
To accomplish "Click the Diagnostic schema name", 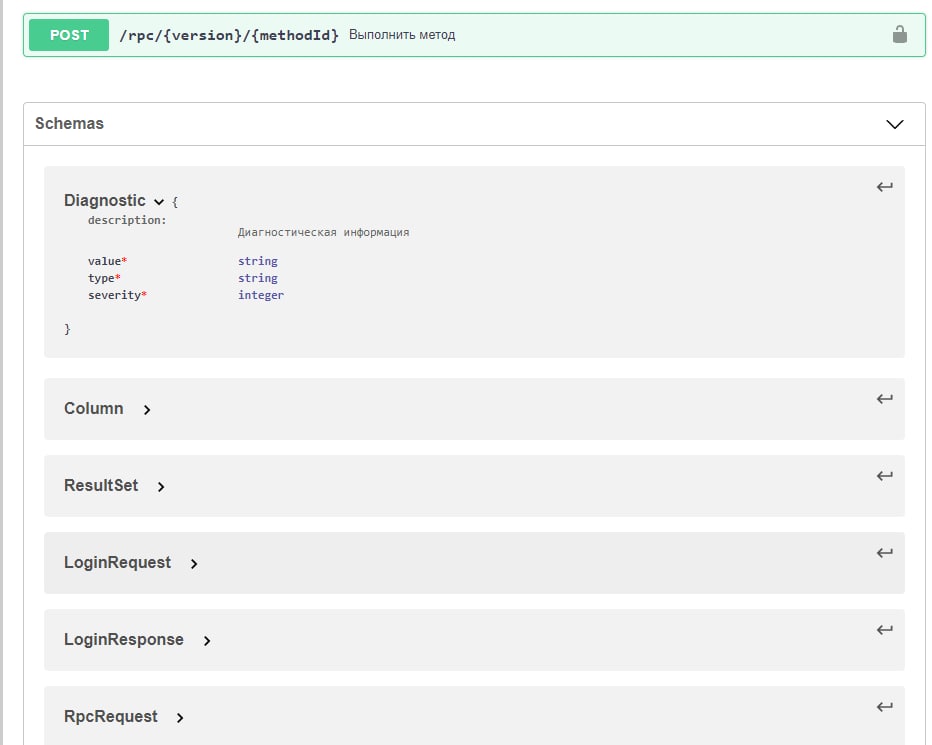I will [x=105, y=200].
